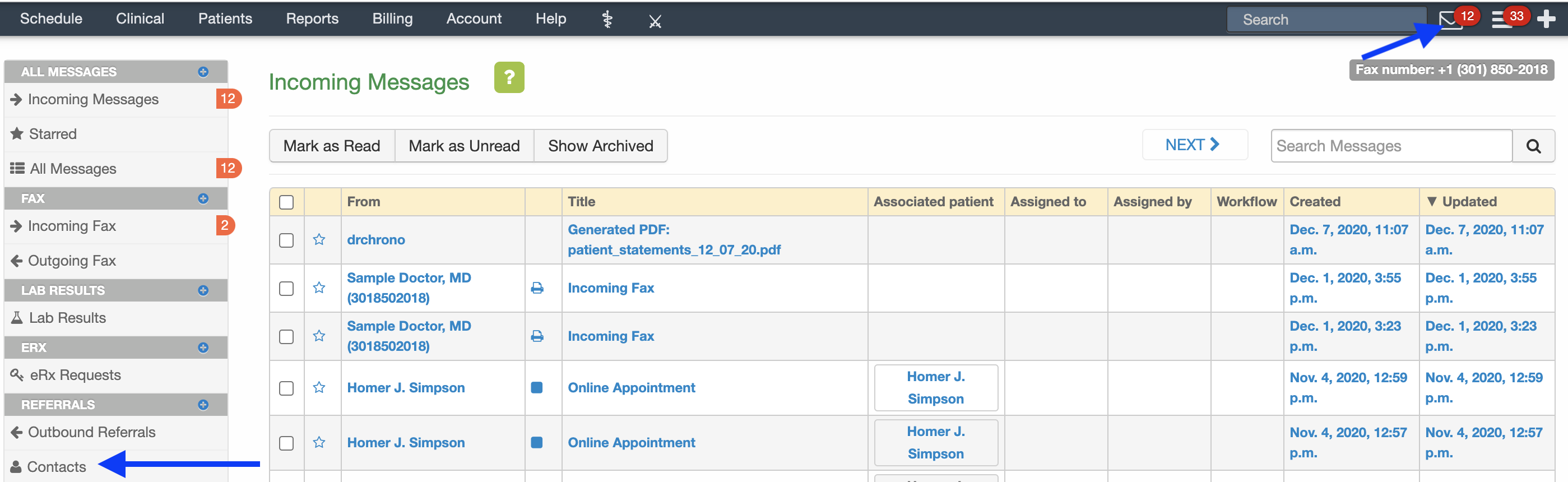Viewport: 1568px width, 482px height.
Task: Click the blue square icon in 12:57 p.m. row
Action: (536, 442)
